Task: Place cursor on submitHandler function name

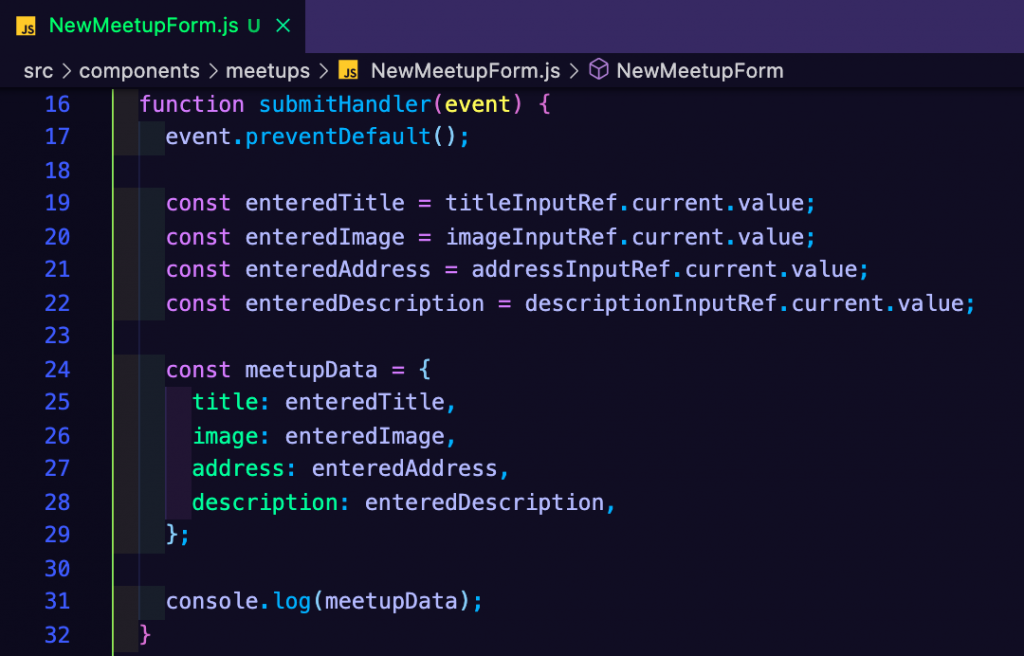Action: pyautogui.click(x=345, y=104)
